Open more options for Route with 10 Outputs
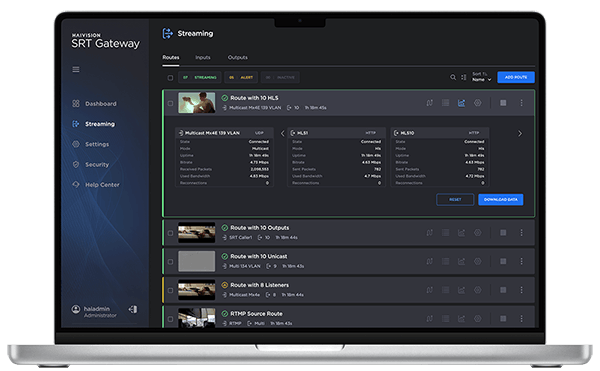The width and height of the screenshot is (600, 371). [521, 233]
